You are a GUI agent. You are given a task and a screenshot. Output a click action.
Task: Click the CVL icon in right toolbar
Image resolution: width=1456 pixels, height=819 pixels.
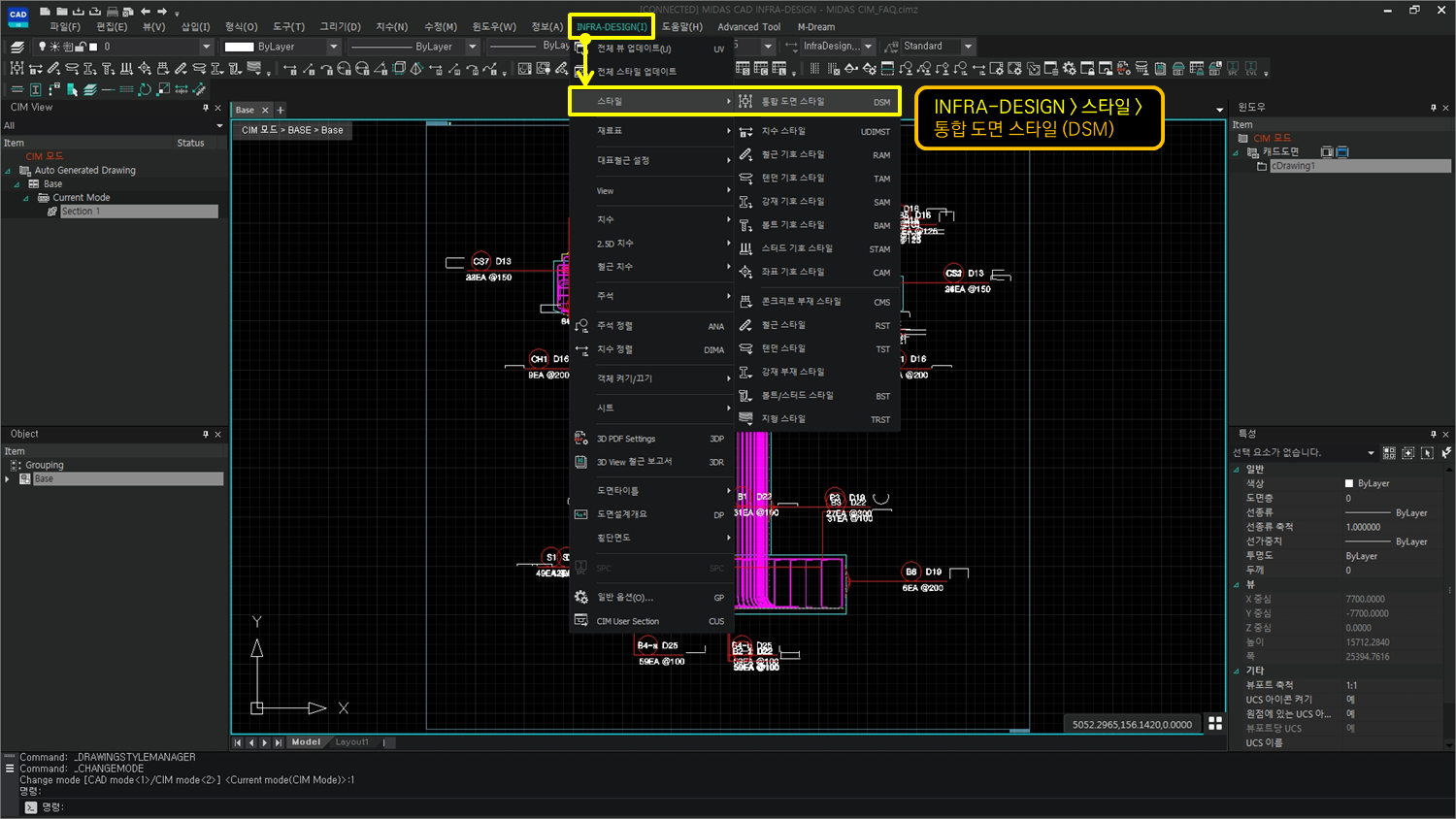[1251, 69]
